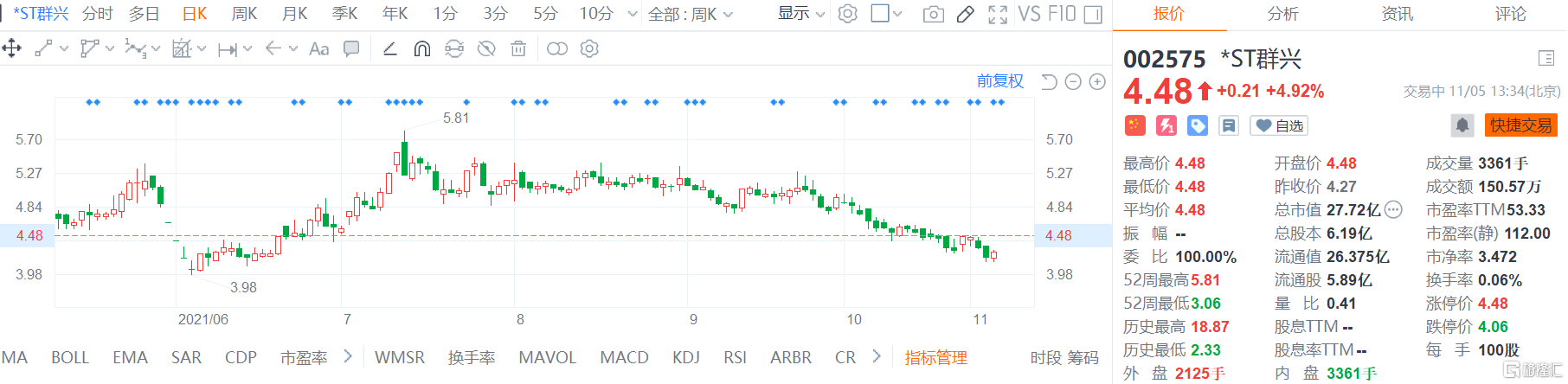
Task: Select the text annotation Aa tool
Action: coord(319,49)
